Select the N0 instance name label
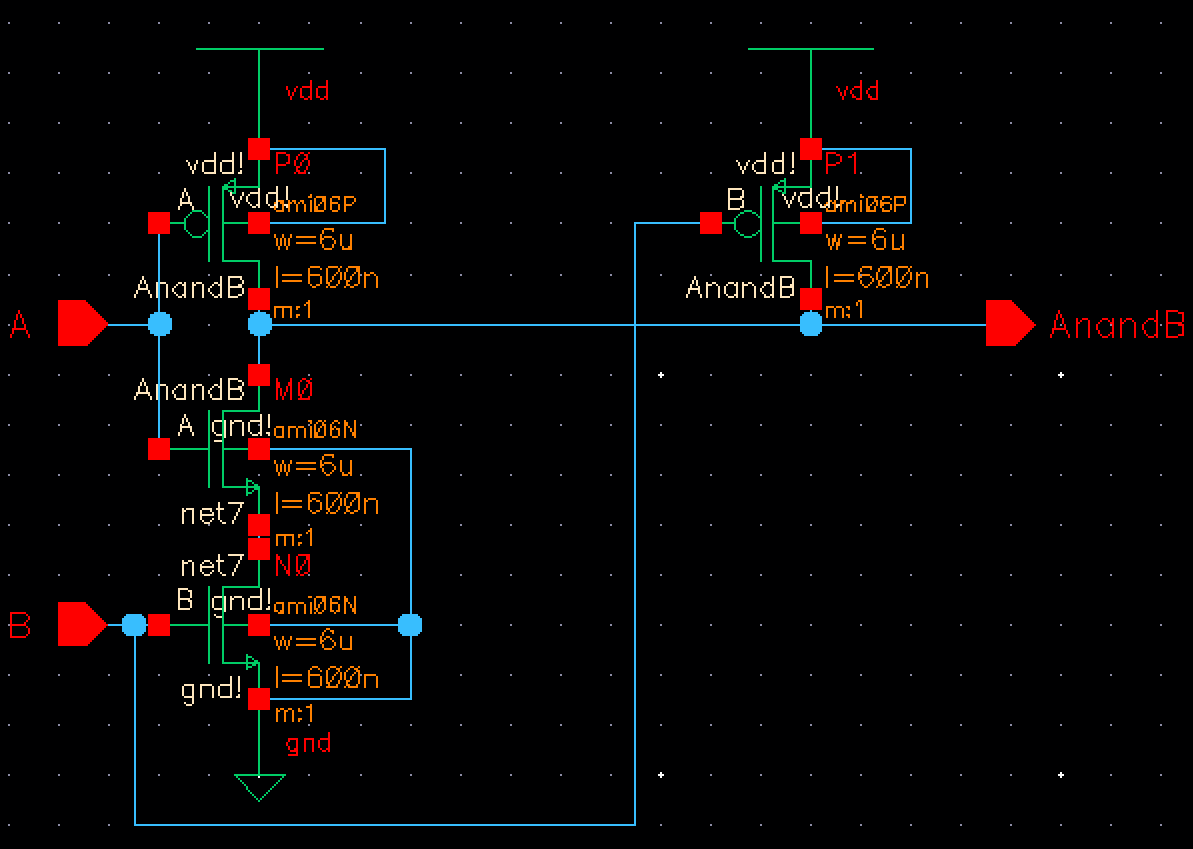The height and width of the screenshot is (849, 1193). click(294, 565)
